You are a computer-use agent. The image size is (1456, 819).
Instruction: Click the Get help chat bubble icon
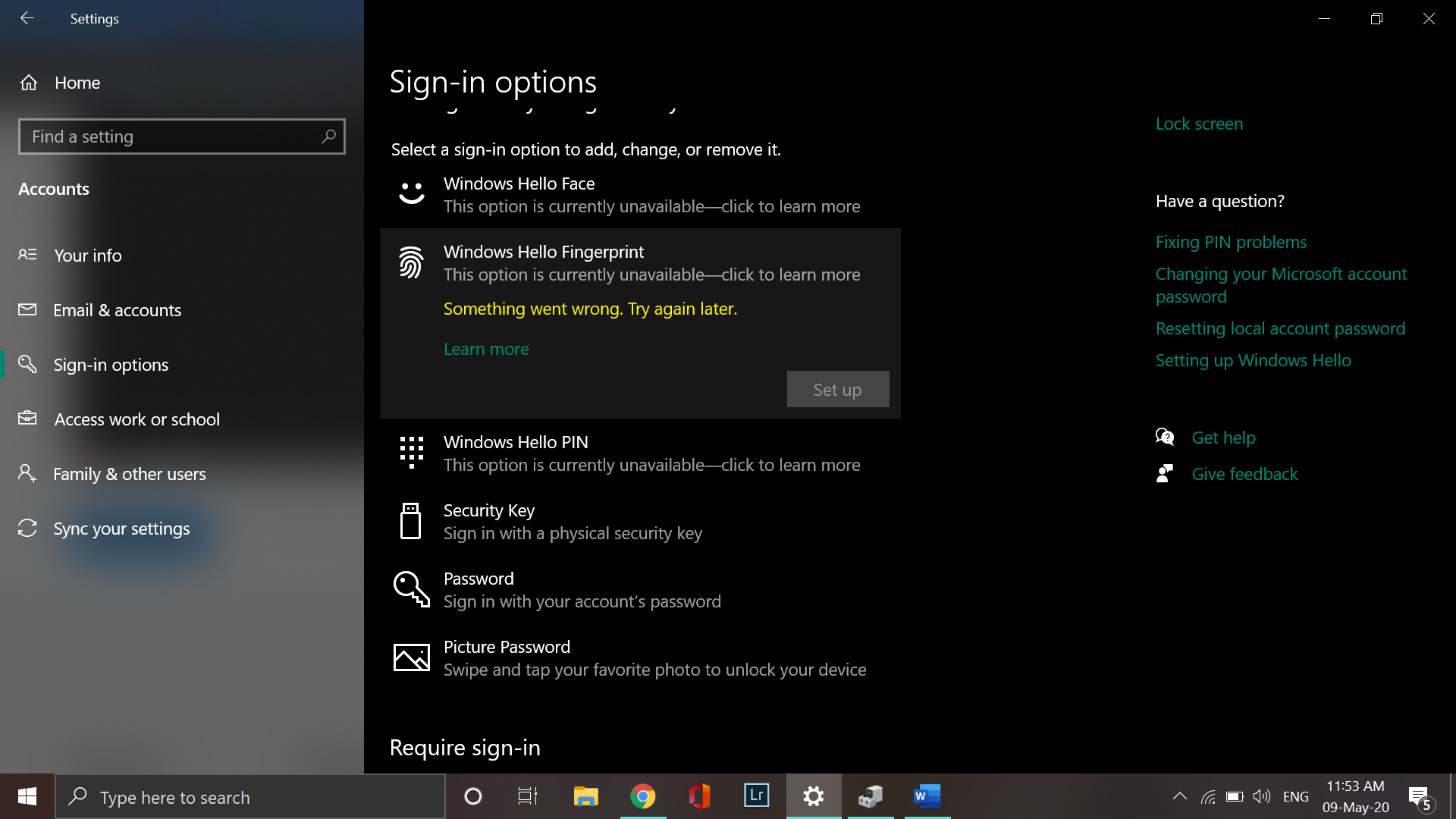[x=1165, y=437]
